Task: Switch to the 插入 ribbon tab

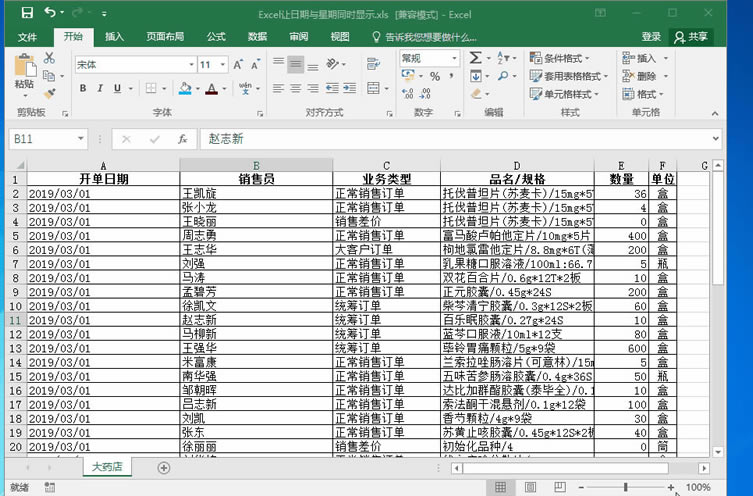Action: click(115, 37)
